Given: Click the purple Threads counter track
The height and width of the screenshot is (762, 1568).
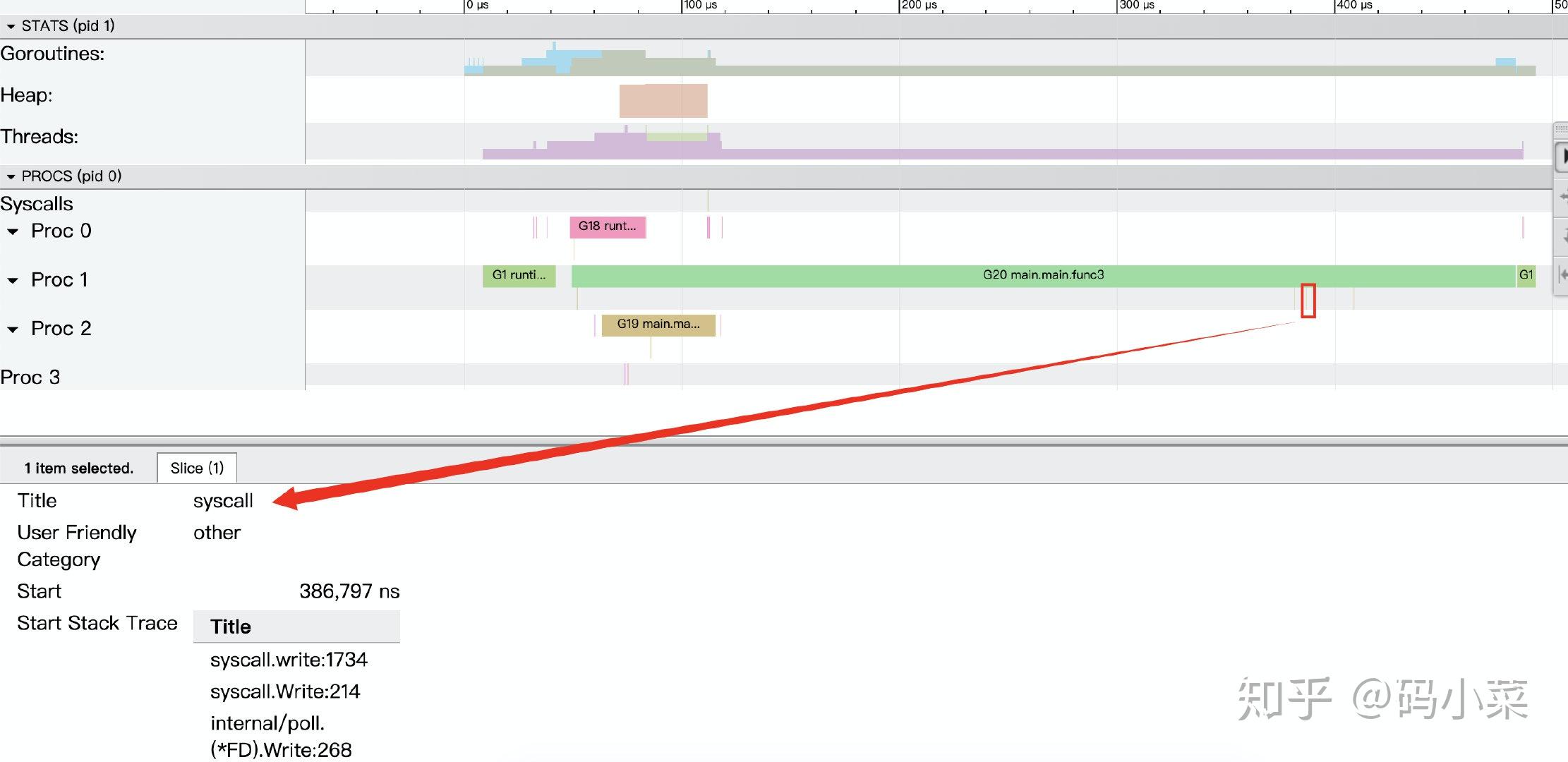Looking at the screenshot, I should [x=988, y=153].
